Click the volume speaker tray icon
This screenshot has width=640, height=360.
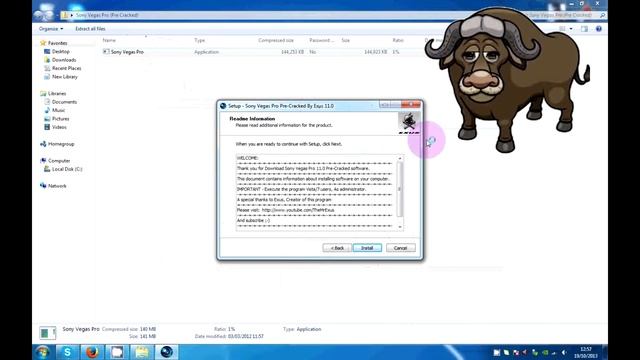tap(564, 352)
